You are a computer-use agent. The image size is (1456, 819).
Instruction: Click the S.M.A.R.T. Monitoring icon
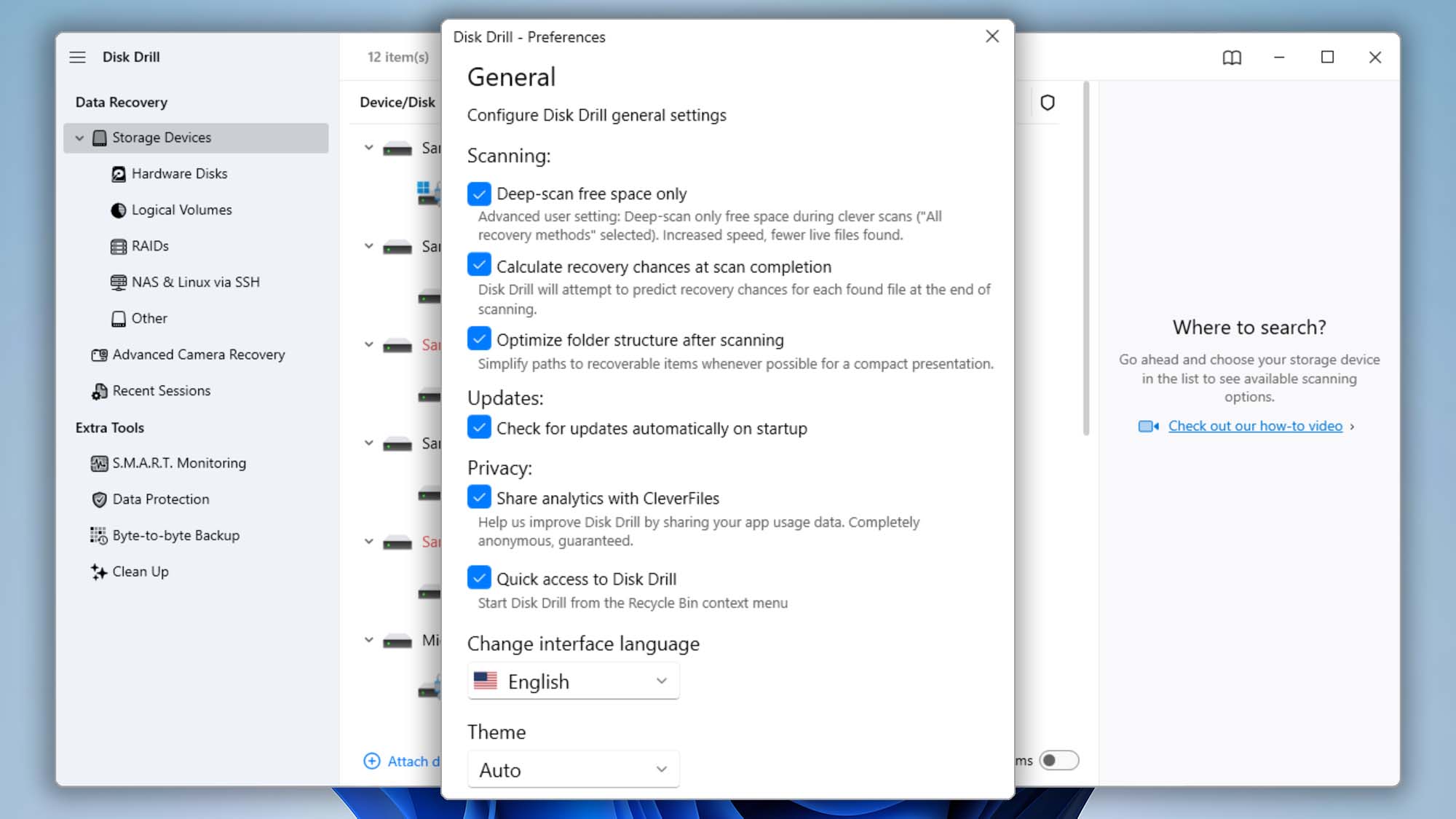(100, 464)
